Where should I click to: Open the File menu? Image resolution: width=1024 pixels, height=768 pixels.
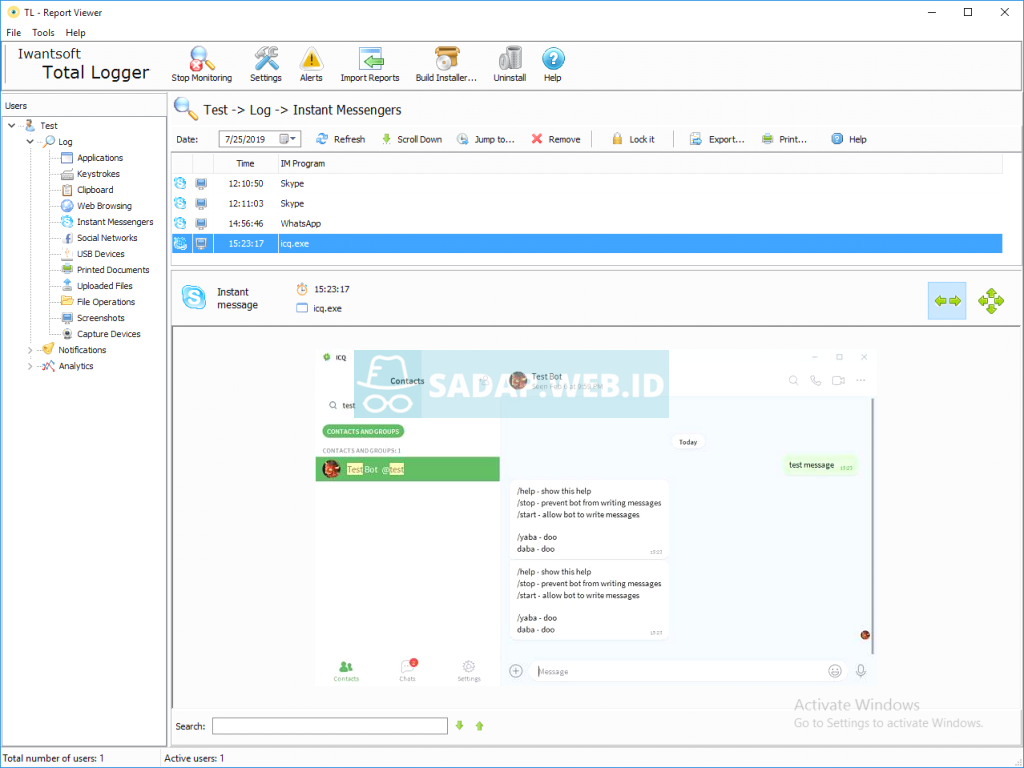pos(14,33)
